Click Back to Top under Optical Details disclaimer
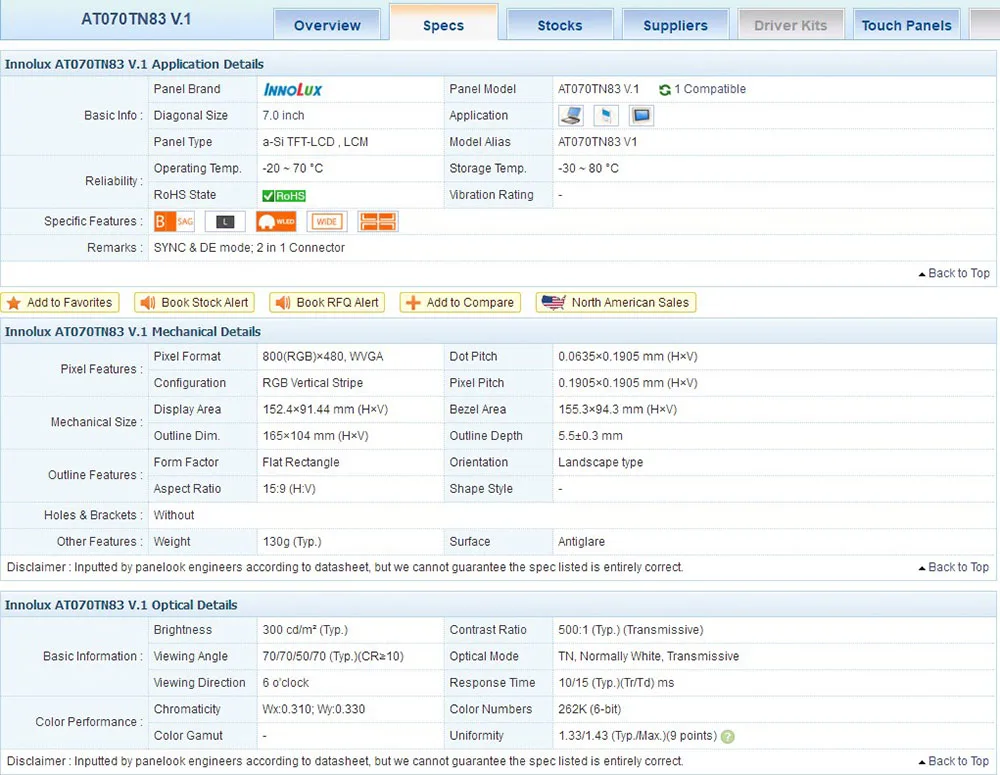Viewport: 1000px width, 775px height. pos(954,761)
